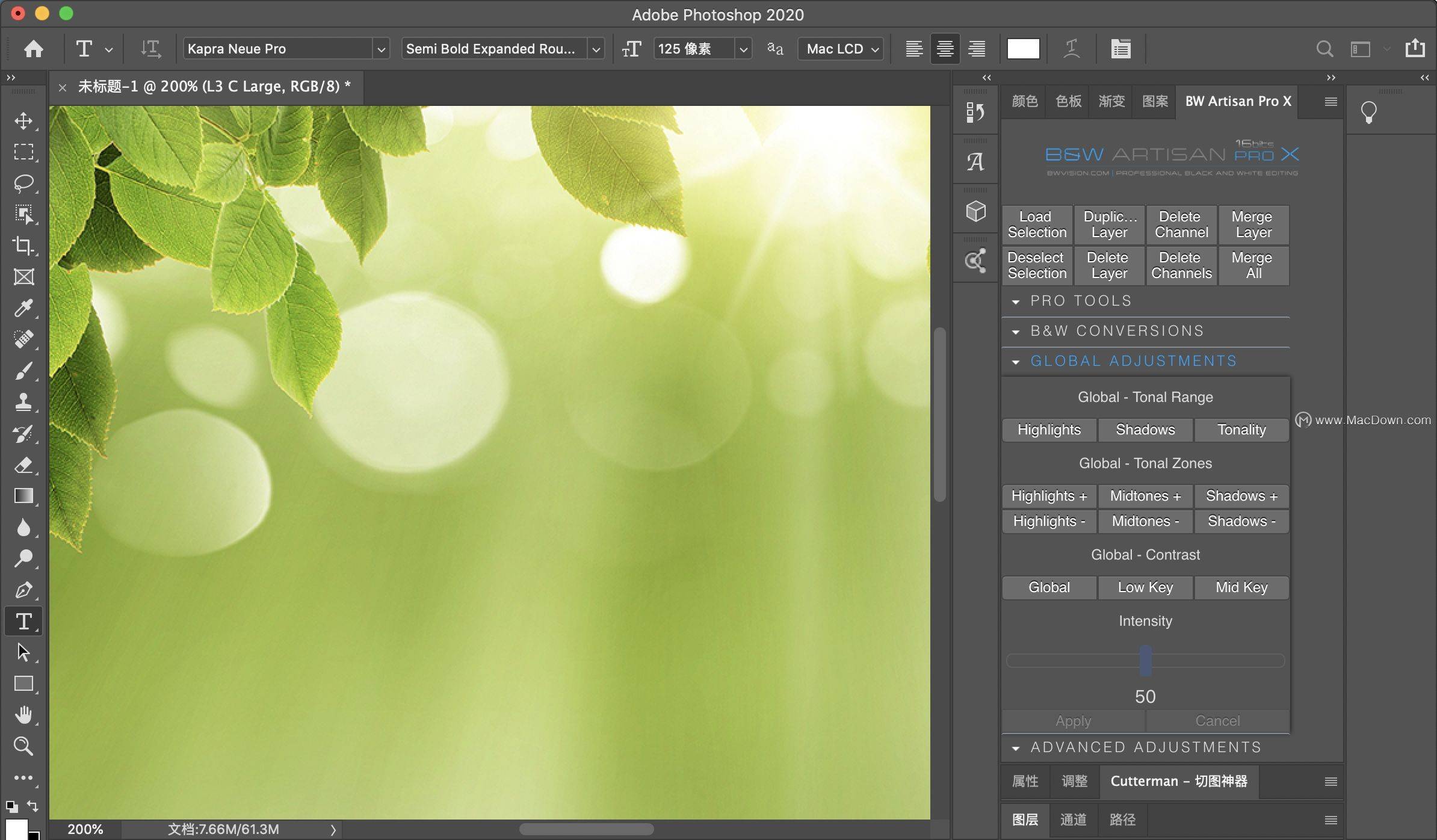This screenshot has width=1437, height=840.
Task: Select the Dodge tool
Action: 23,558
